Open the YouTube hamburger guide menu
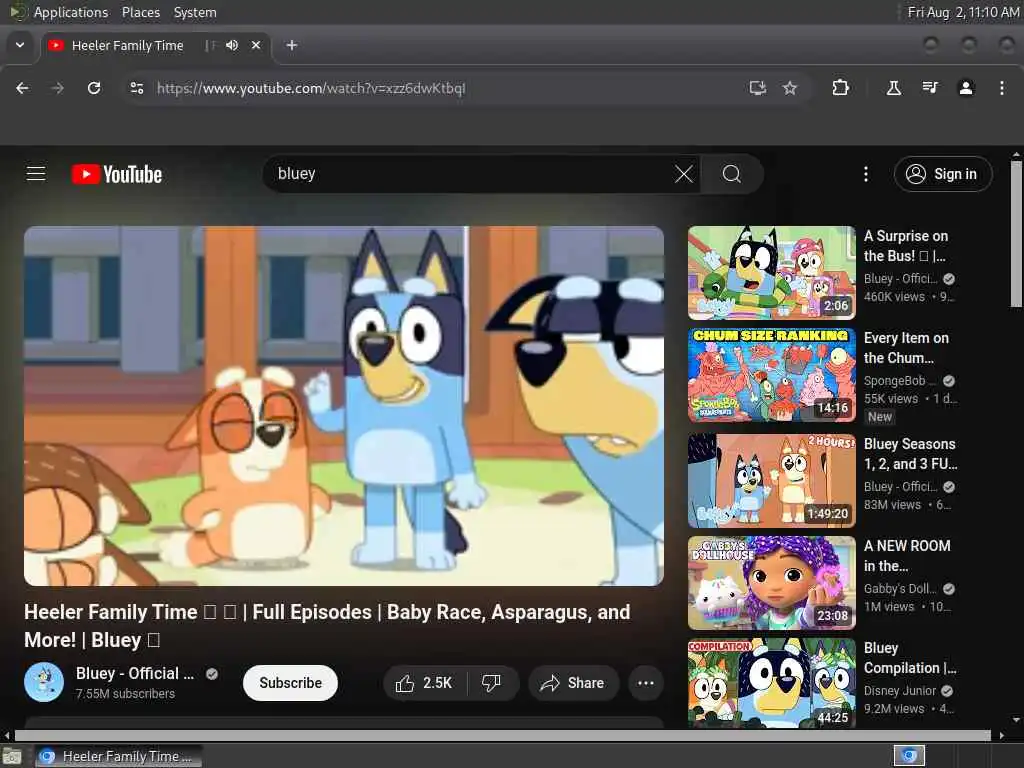Screen dimensions: 1024x768 [x=36, y=174]
